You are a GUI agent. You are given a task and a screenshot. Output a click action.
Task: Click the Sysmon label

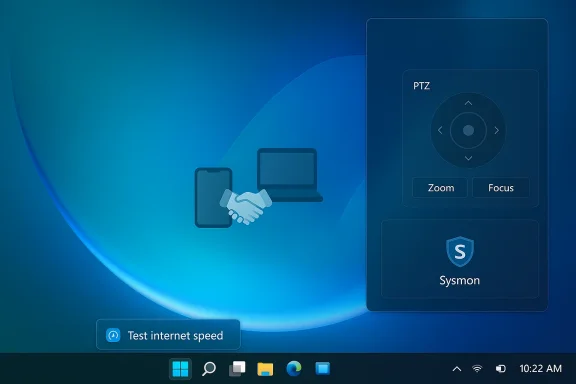[x=460, y=280]
